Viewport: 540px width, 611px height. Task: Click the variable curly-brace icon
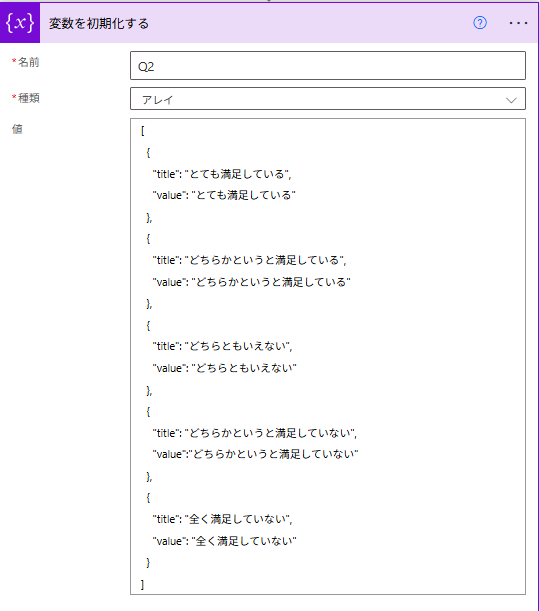click(x=20, y=23)
